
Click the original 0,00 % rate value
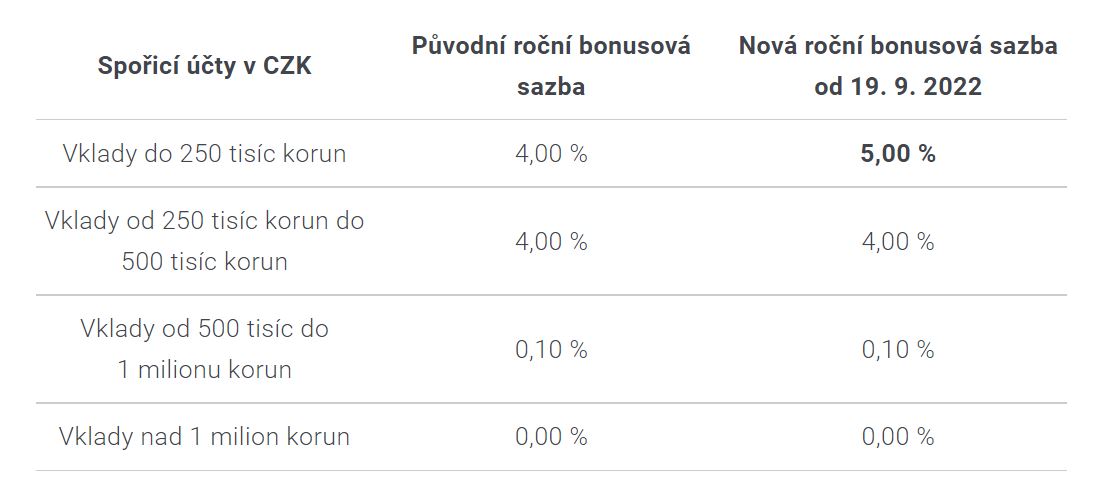[x=551, y=437]
